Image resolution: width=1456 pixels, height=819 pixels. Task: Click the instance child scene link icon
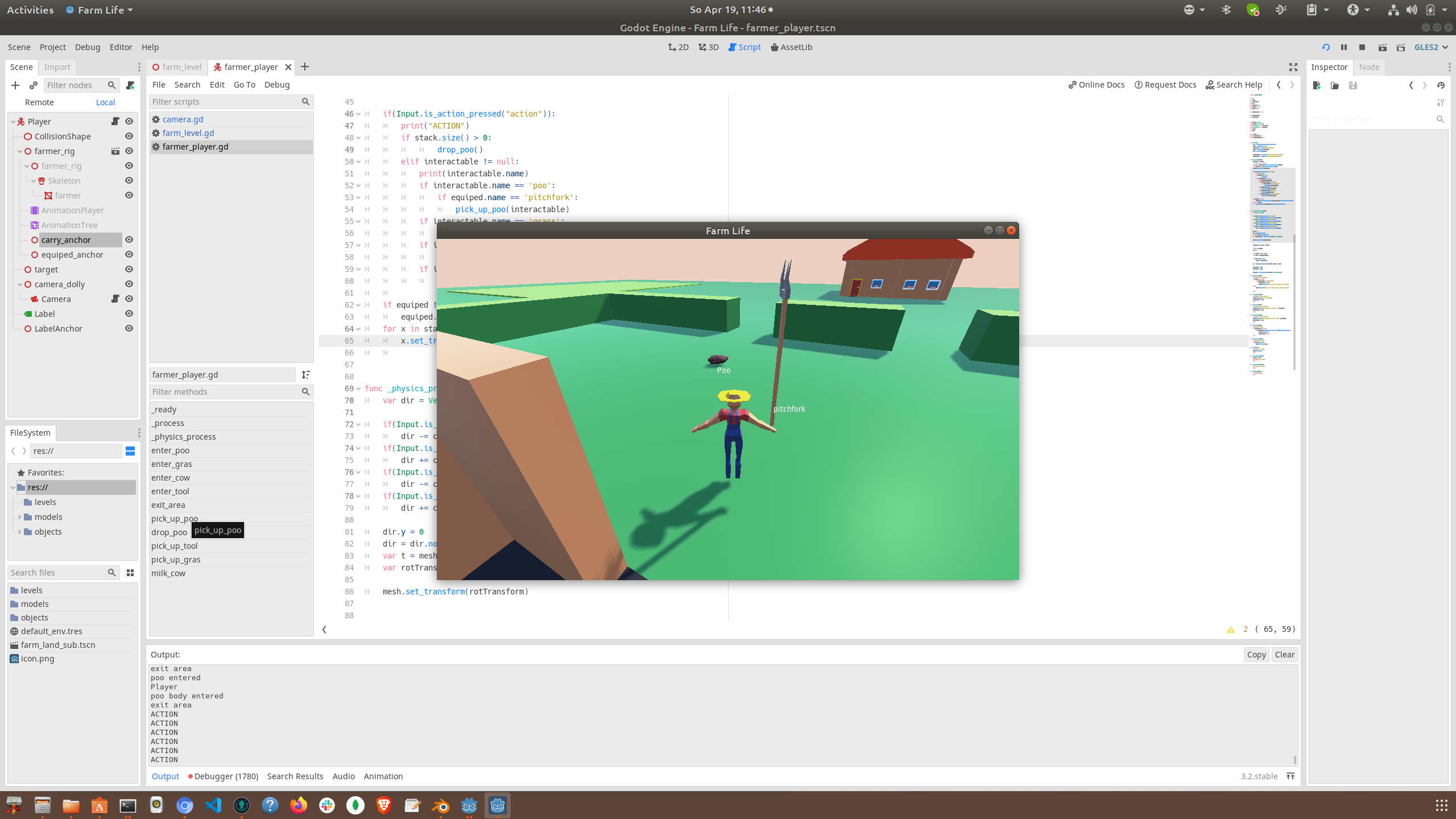34,85
